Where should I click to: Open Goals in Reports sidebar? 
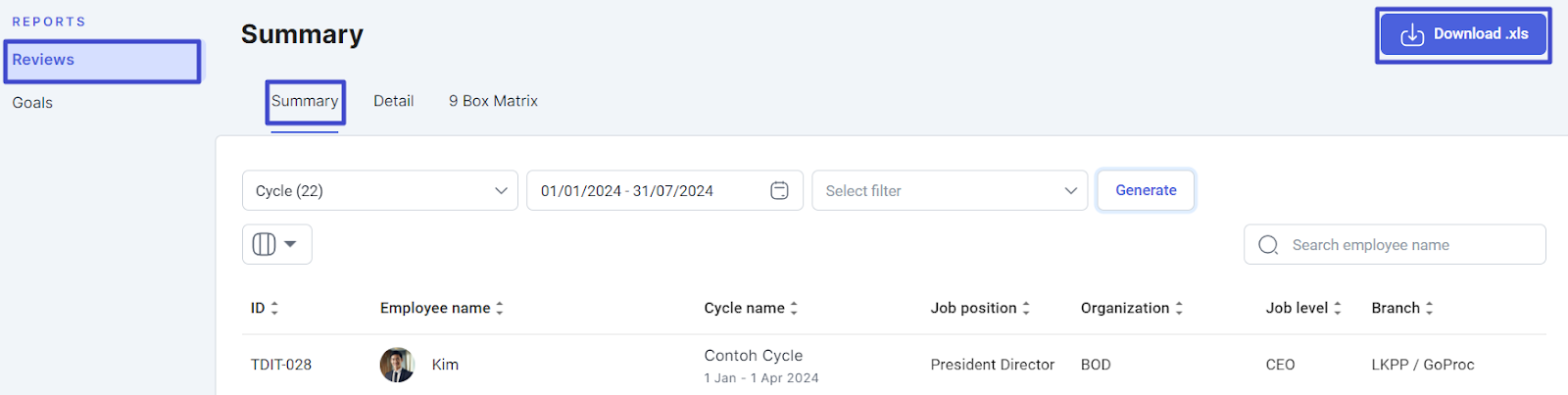(x=32, y=102)
